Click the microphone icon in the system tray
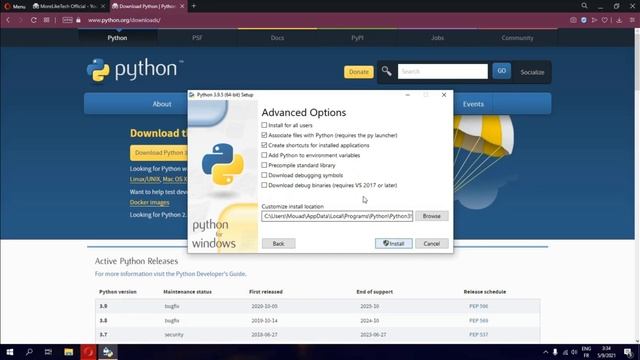Image resolution: width=640 pixels, height=360 pixels. pyautogui.click(x=555, y=352)
